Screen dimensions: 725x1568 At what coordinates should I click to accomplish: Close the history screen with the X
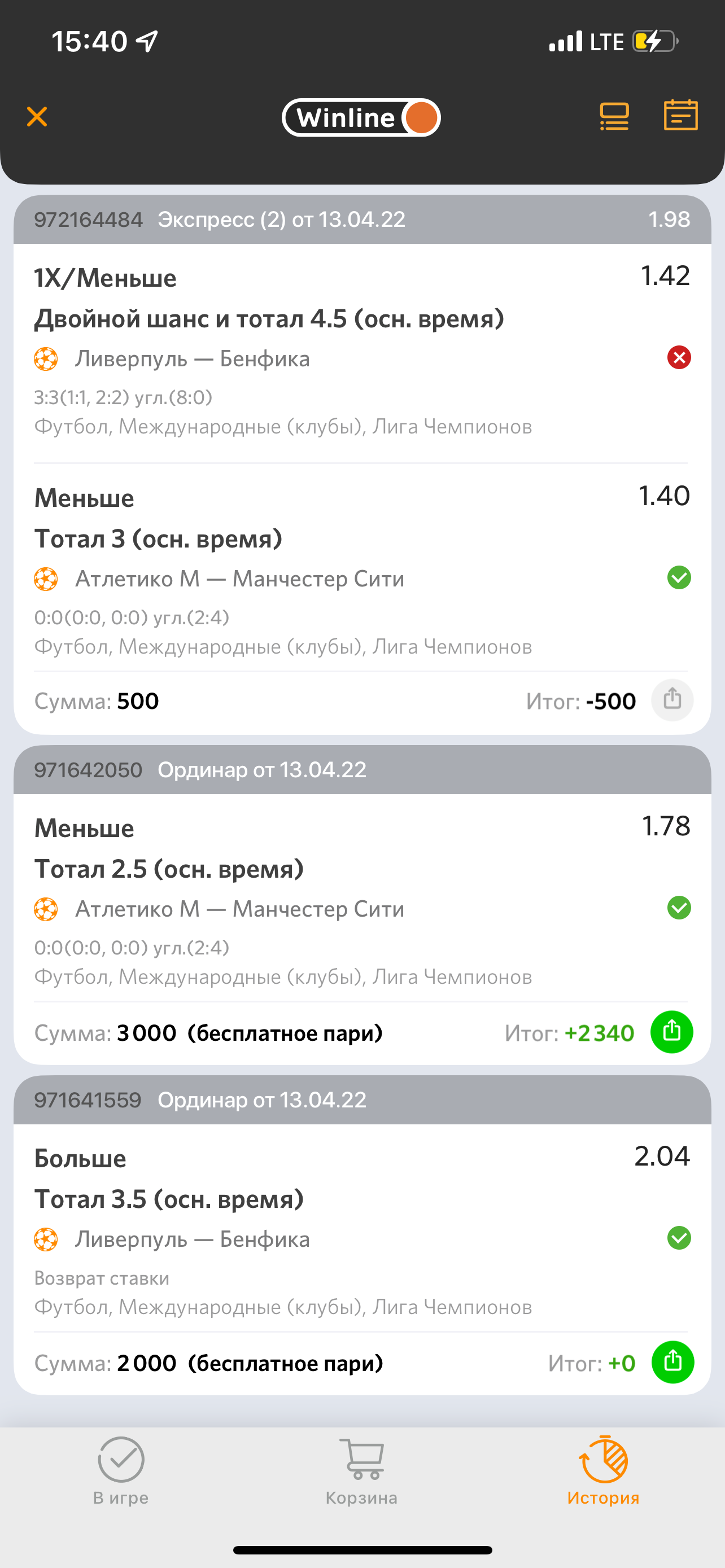(x=37, y=116)
